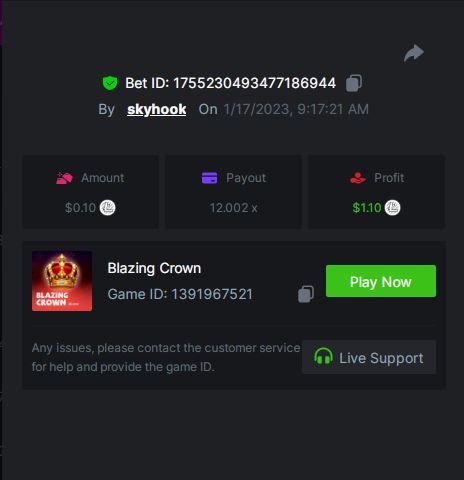Copy the Bet ID using copy icon
464x480 pixels.
click(x=354, y=83)
